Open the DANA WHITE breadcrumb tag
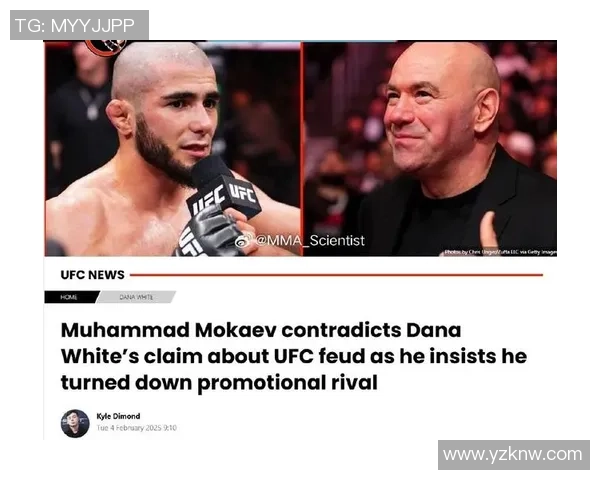The height and width of the screenshot is (480, 600). pos(136,297)
